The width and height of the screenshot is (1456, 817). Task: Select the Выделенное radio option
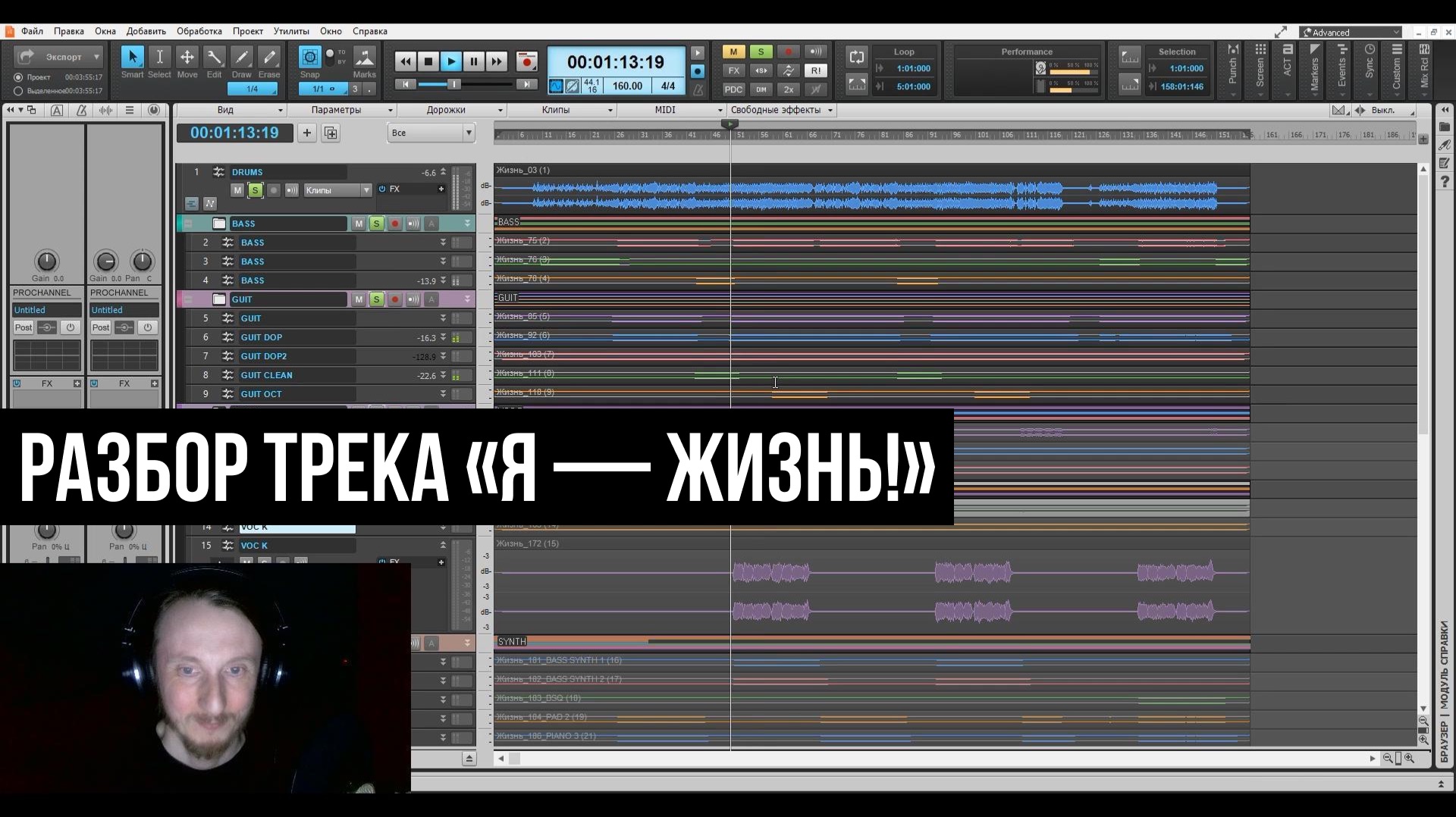tap(18, 91)
